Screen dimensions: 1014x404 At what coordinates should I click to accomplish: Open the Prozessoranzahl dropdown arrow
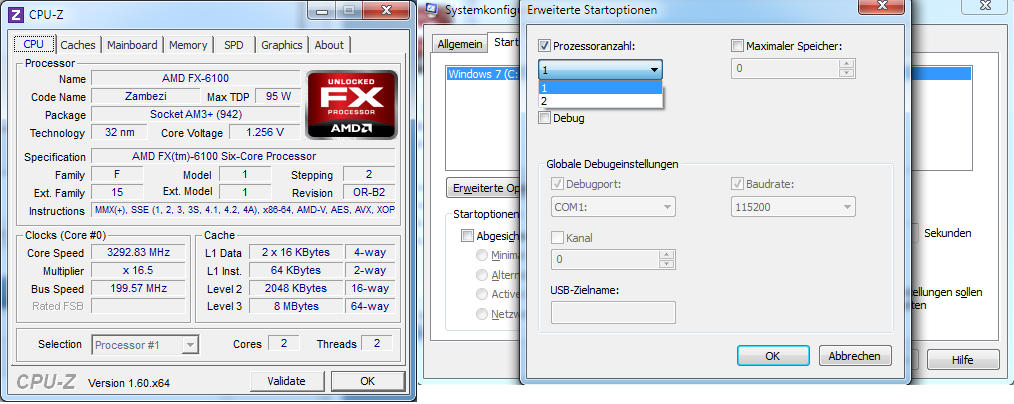(654, 69)
